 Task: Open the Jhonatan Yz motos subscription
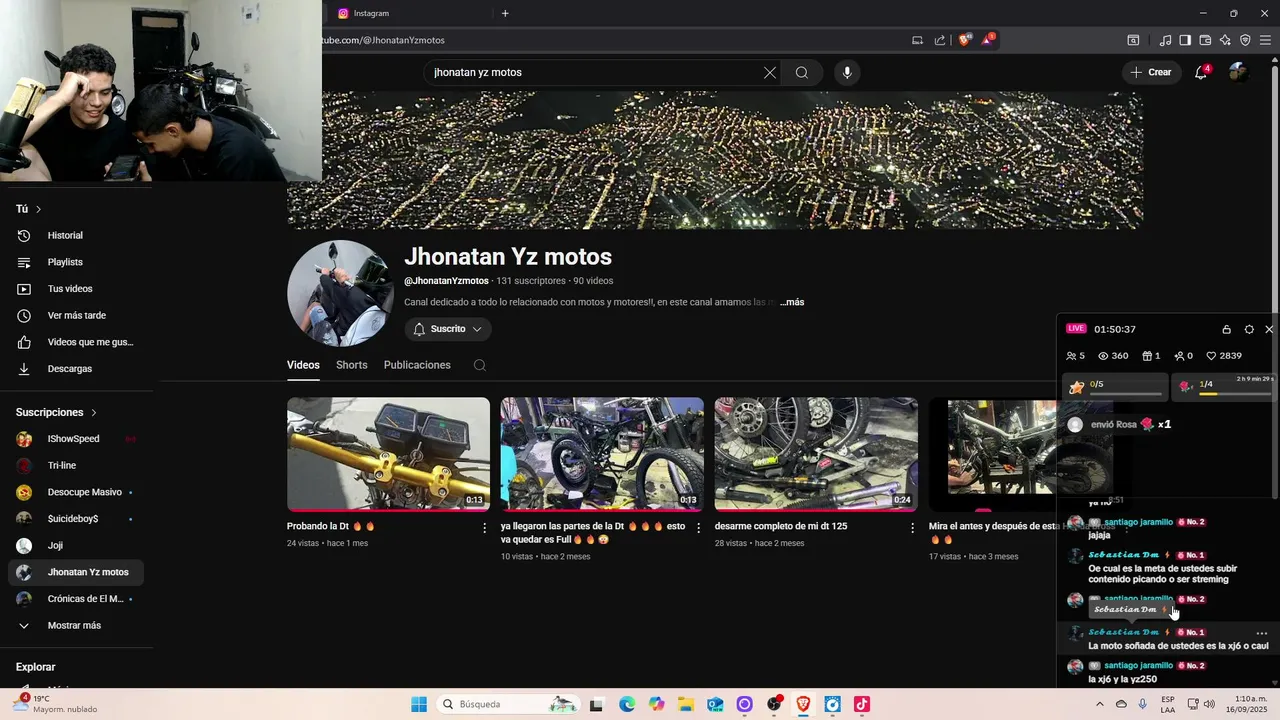click(76, 572)
